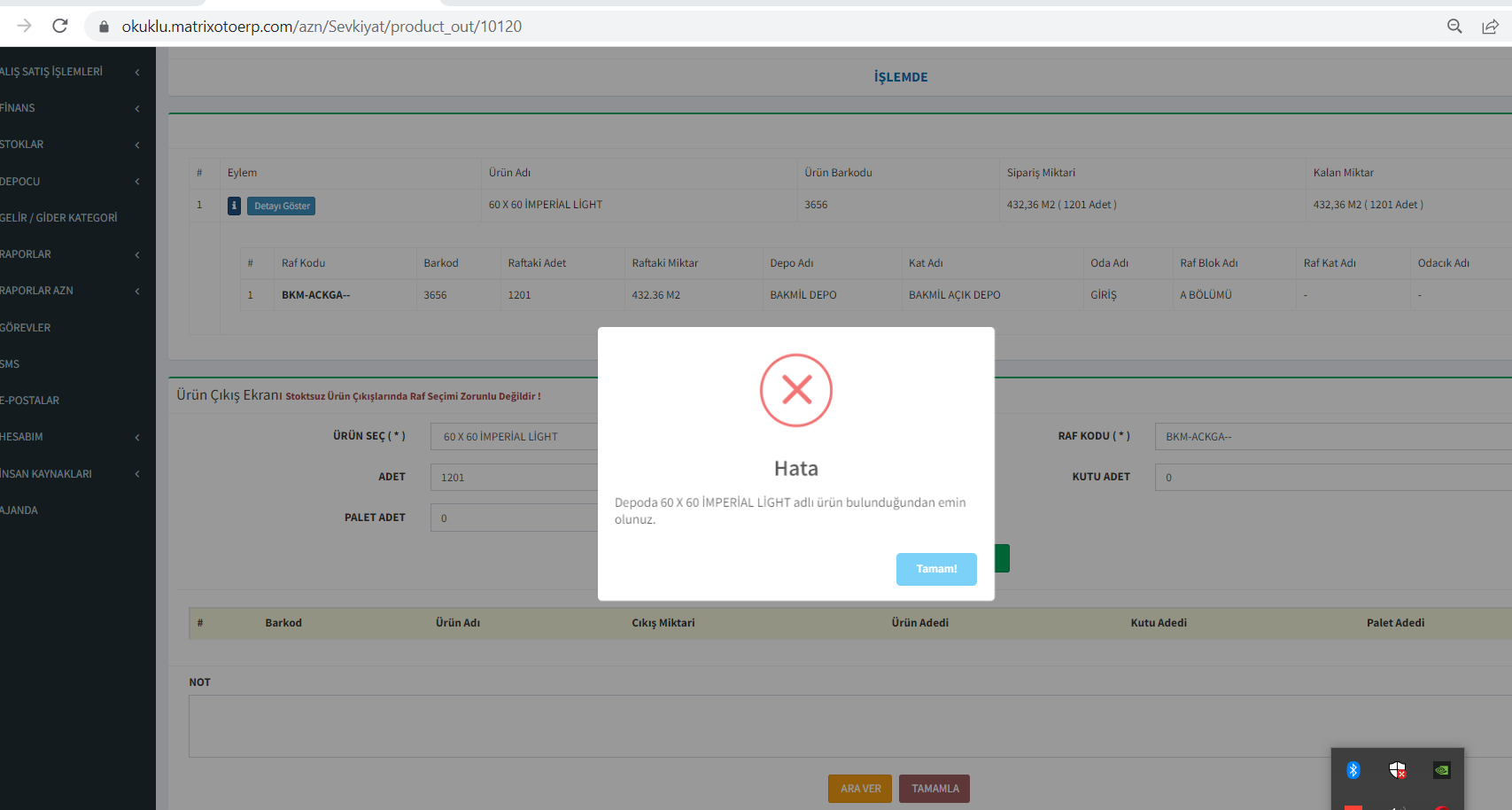Reload the page with browser refresh icon
Viewport: 1512px width, 810px height.
(x=60, y=26)
